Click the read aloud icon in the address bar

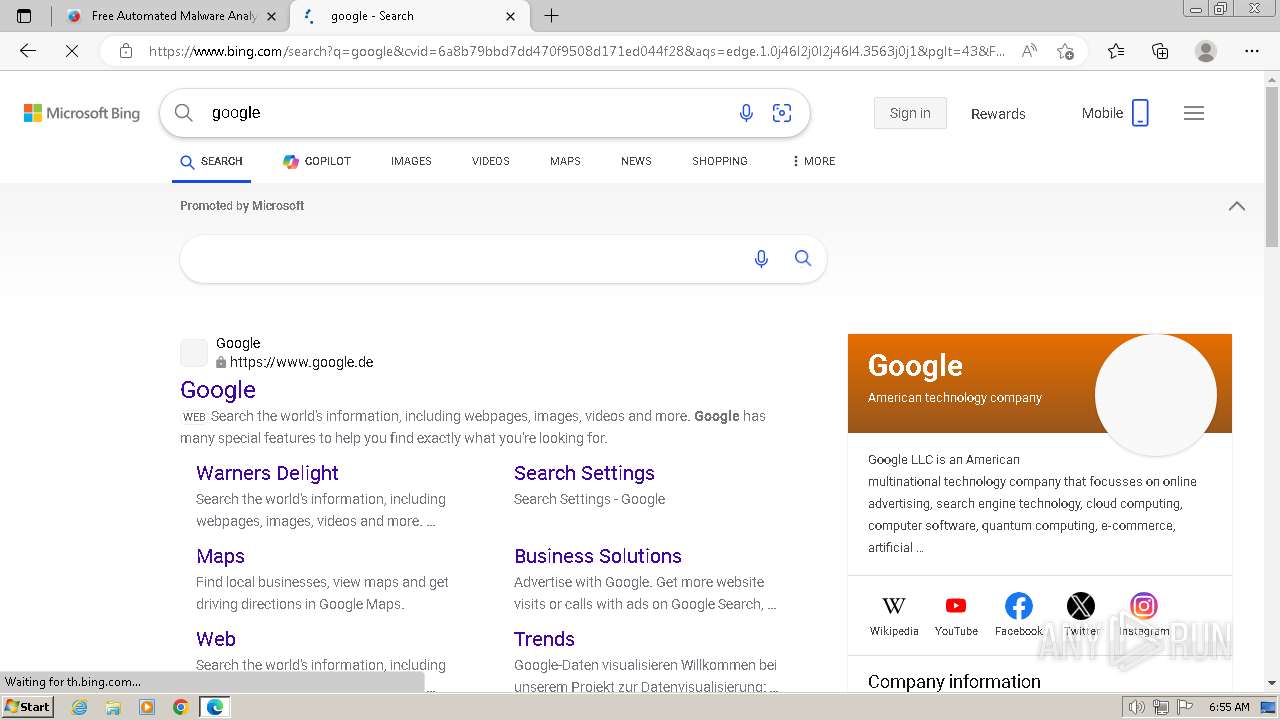[x=1028, y=51]
